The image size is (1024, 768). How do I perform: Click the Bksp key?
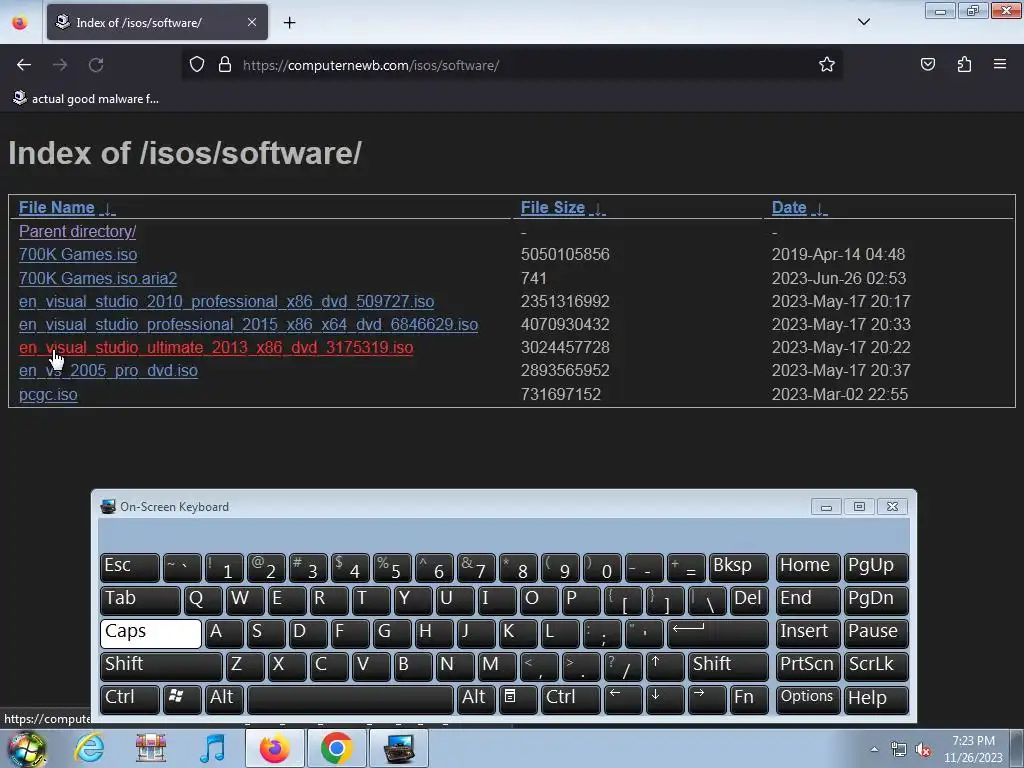click(739, 568)
